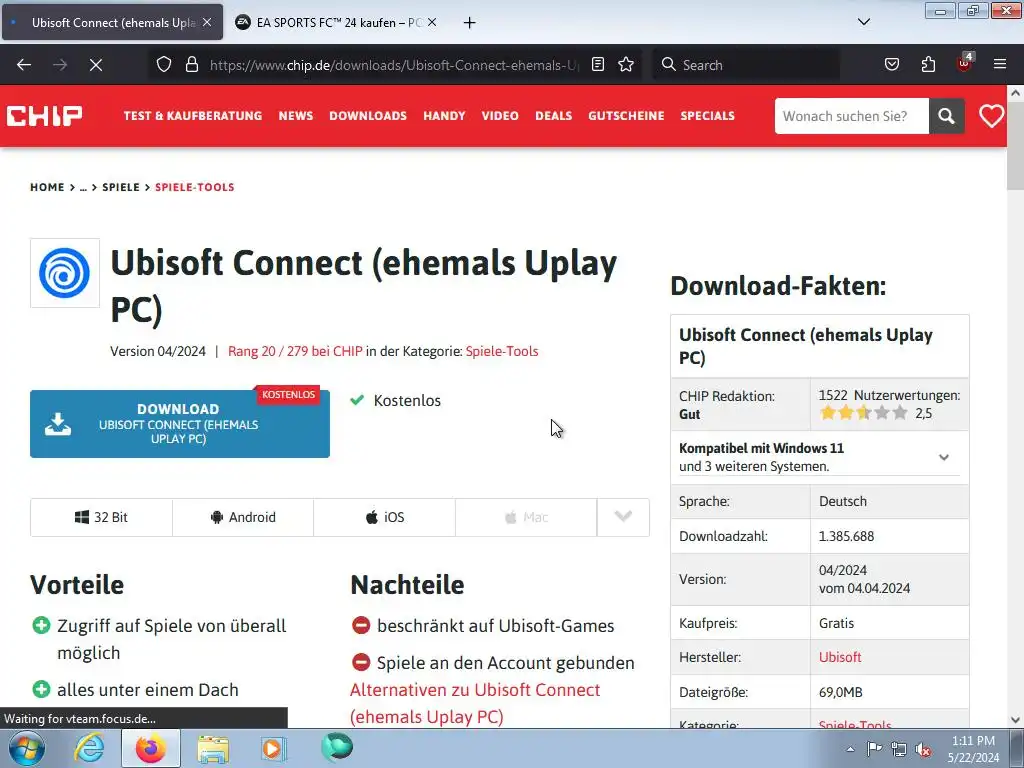1024x768 pixels.
Task: Click the Firefox taskbar icon
Action: pyautogui.click(x=150, y=748)
